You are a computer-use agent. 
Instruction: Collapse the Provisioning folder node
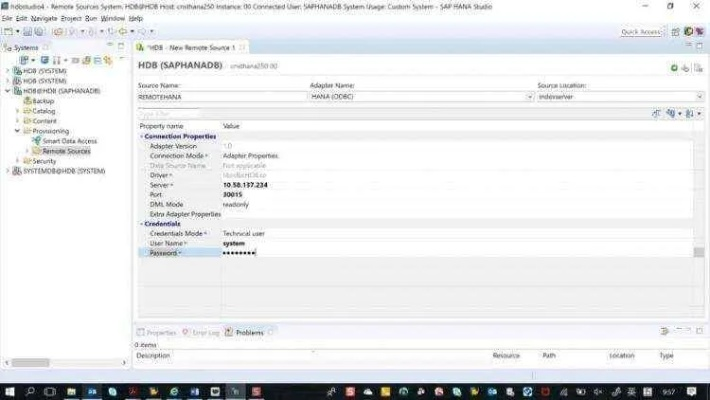17,131
